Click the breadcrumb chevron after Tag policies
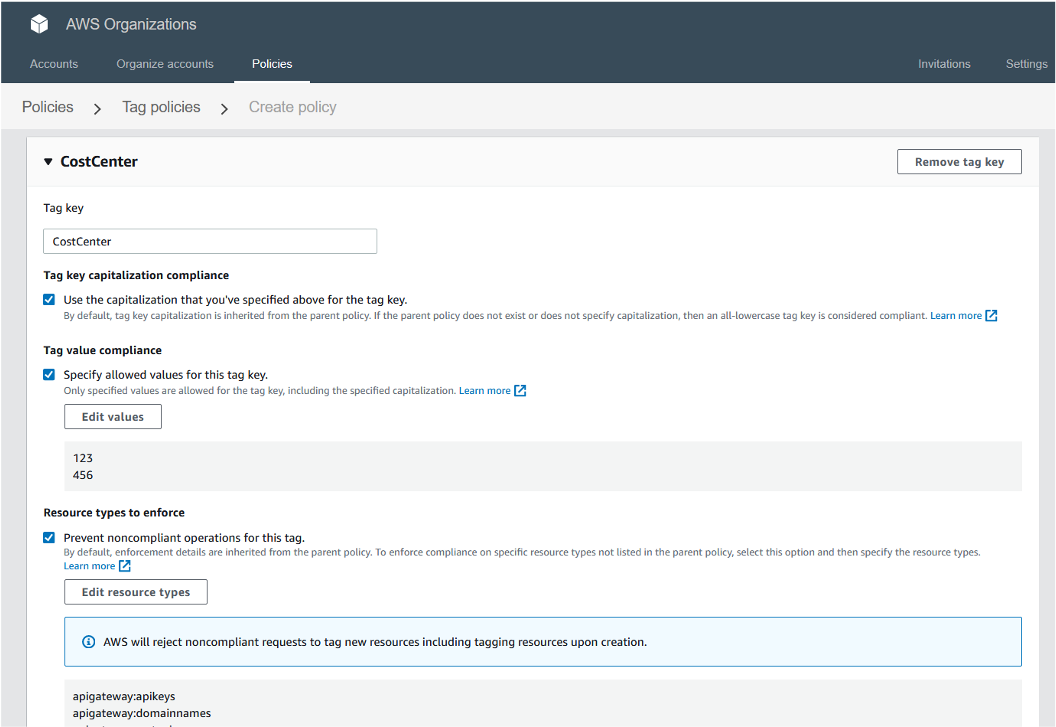Screen dimensions: 1056x727 tap(224, 108)
